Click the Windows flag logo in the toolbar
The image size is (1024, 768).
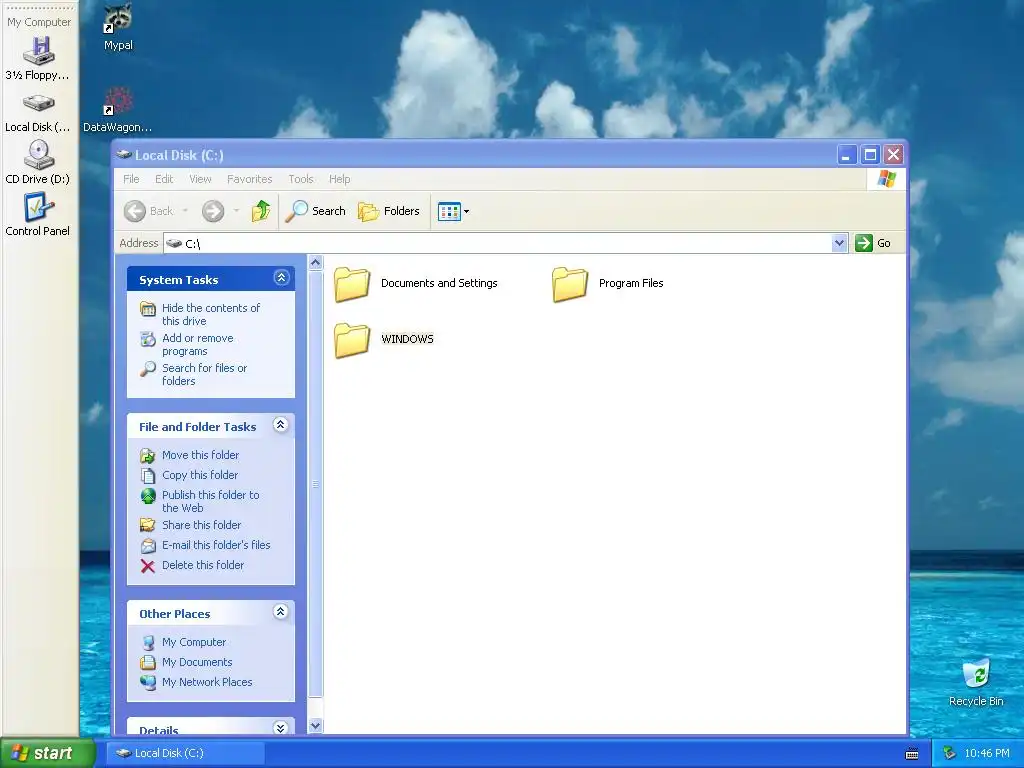(886, 178)
